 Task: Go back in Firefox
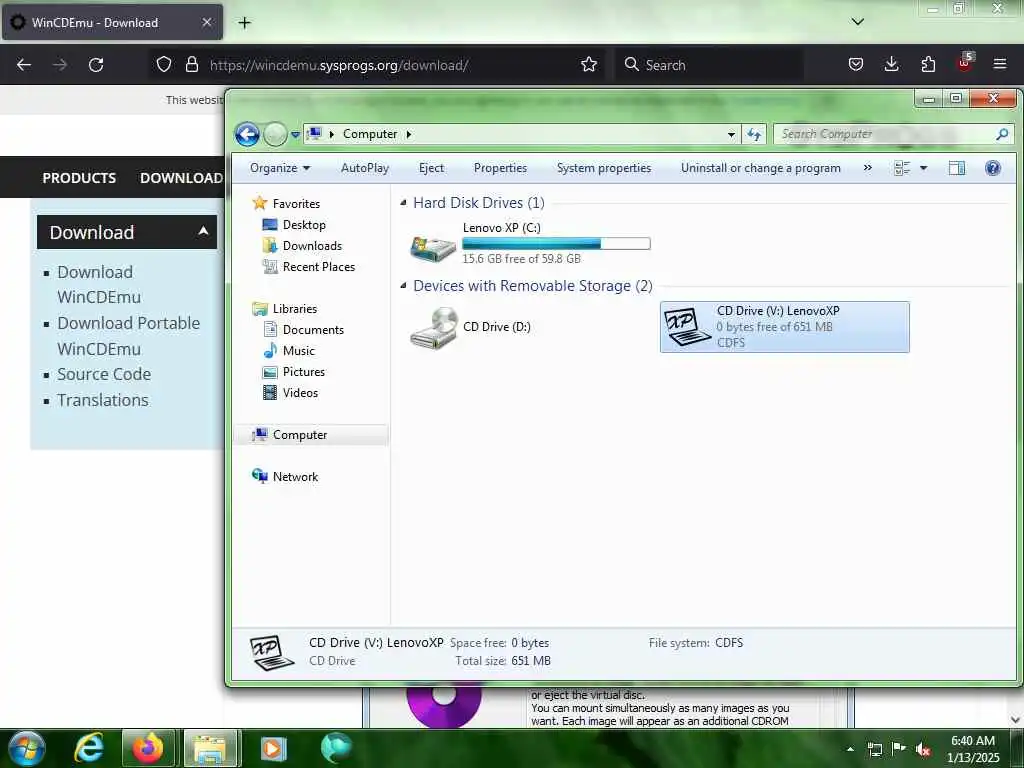click(x=24, y=65)
